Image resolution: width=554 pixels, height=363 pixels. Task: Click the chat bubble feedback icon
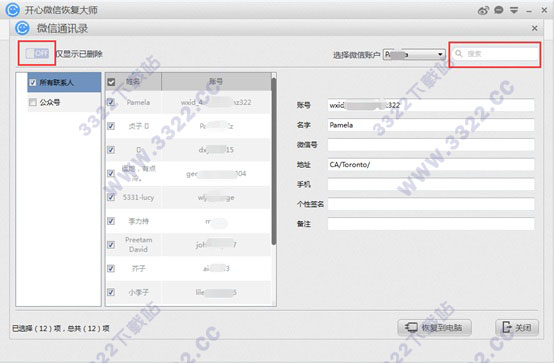(499, 10)
